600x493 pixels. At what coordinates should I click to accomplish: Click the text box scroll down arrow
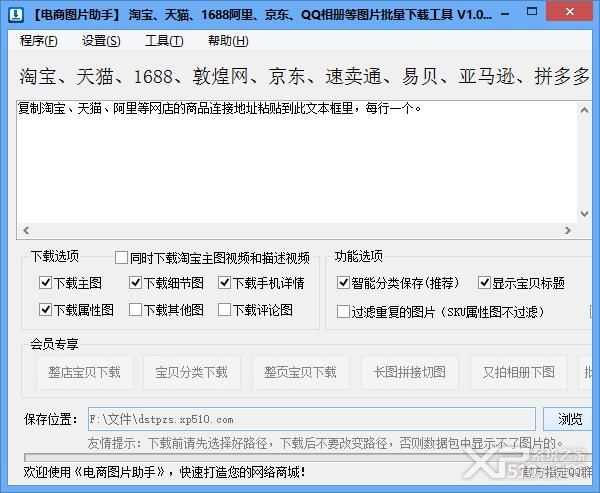coord(584,214)
